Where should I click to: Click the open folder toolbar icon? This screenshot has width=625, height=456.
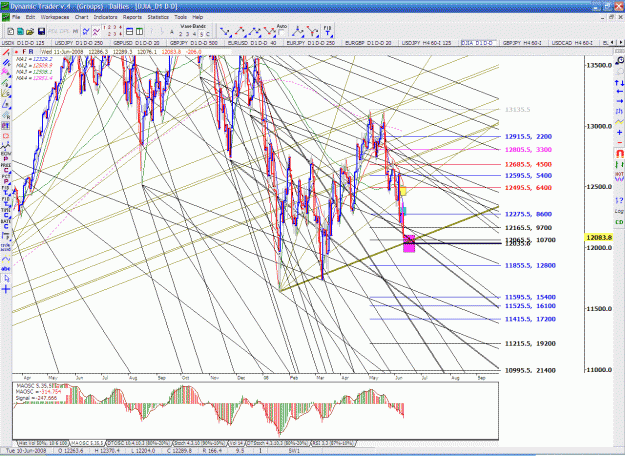click(30, 31)
